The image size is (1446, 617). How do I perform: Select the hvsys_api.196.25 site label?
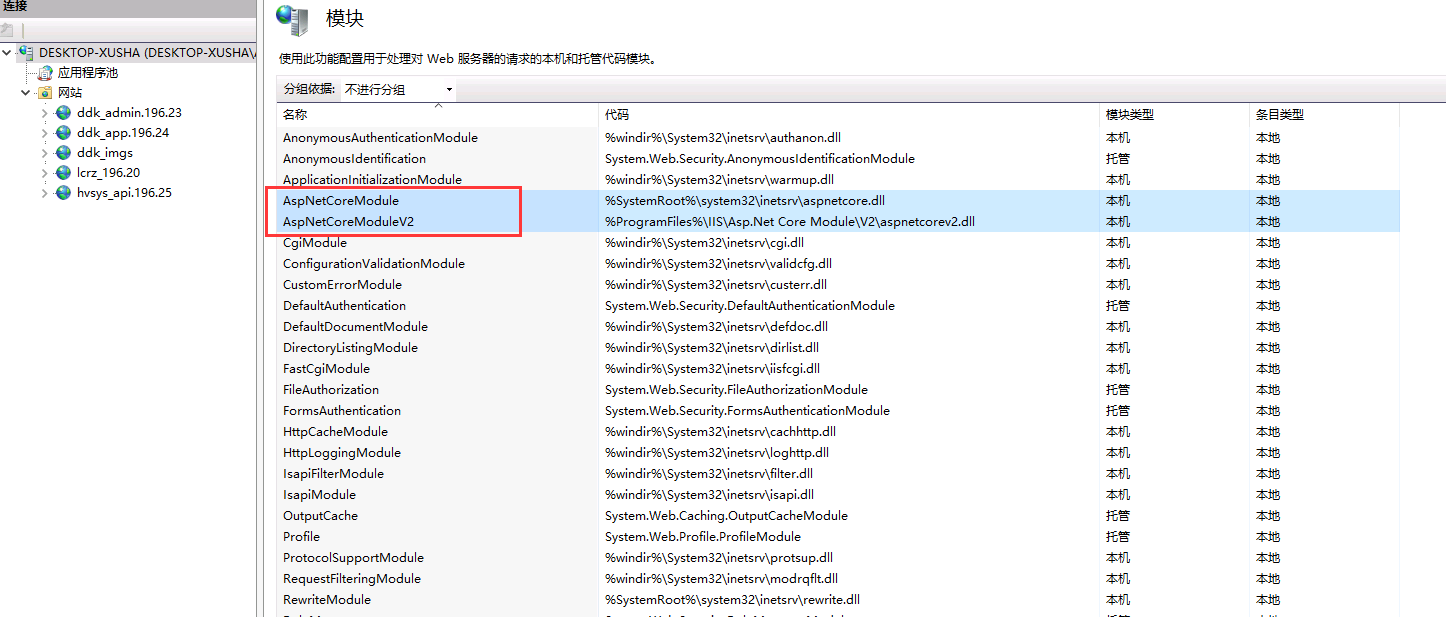[x=124, y=193]
